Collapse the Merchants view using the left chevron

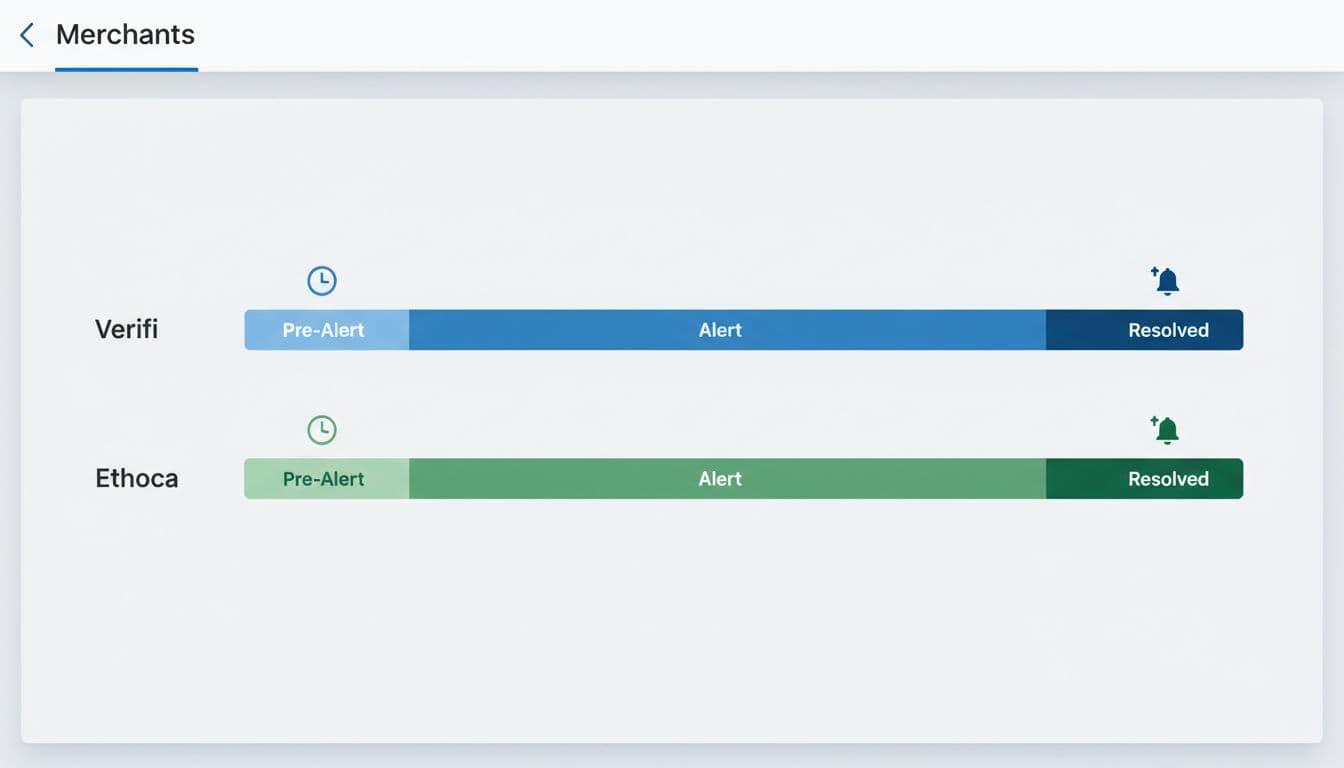point(25,34)
